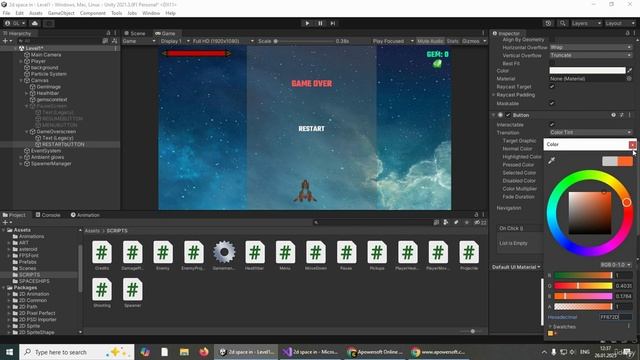Screen dimensions: 640x360
Task: Click the eyedropper in the Color picker window
Action: point(551,160)
